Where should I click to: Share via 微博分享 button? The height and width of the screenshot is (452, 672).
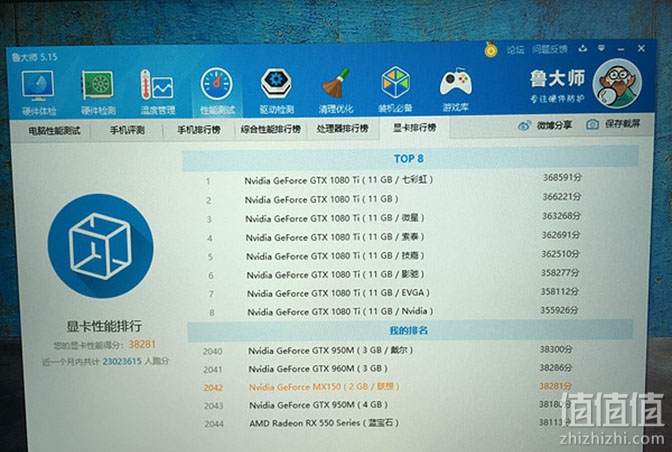[x=545, y=126]
